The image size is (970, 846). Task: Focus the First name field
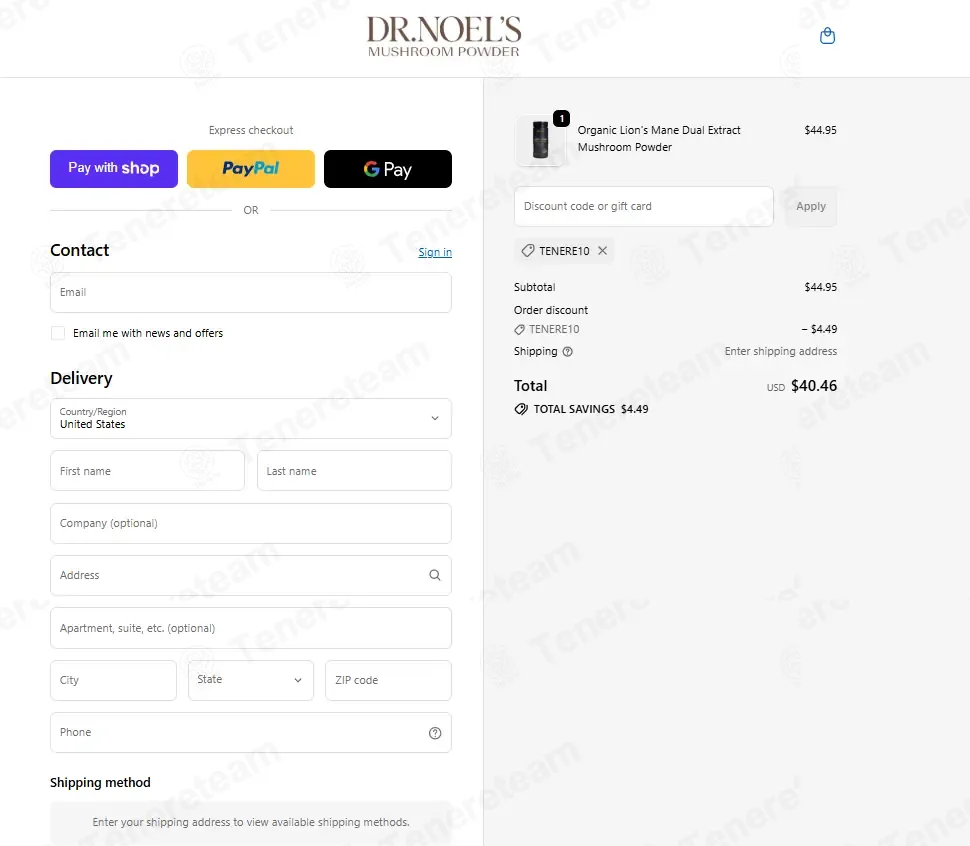(147, 471)
